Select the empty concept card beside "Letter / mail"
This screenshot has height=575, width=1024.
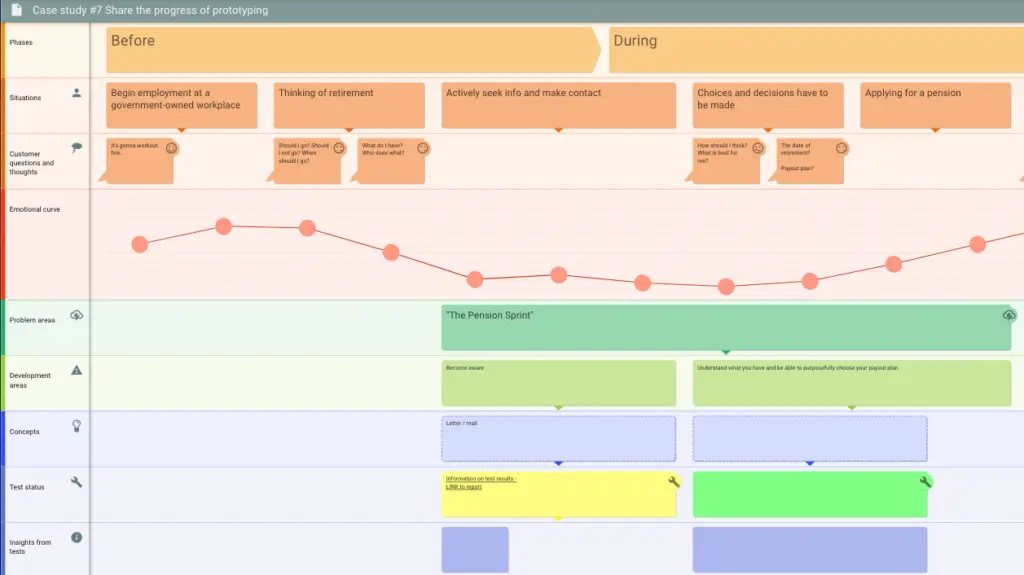810,439
